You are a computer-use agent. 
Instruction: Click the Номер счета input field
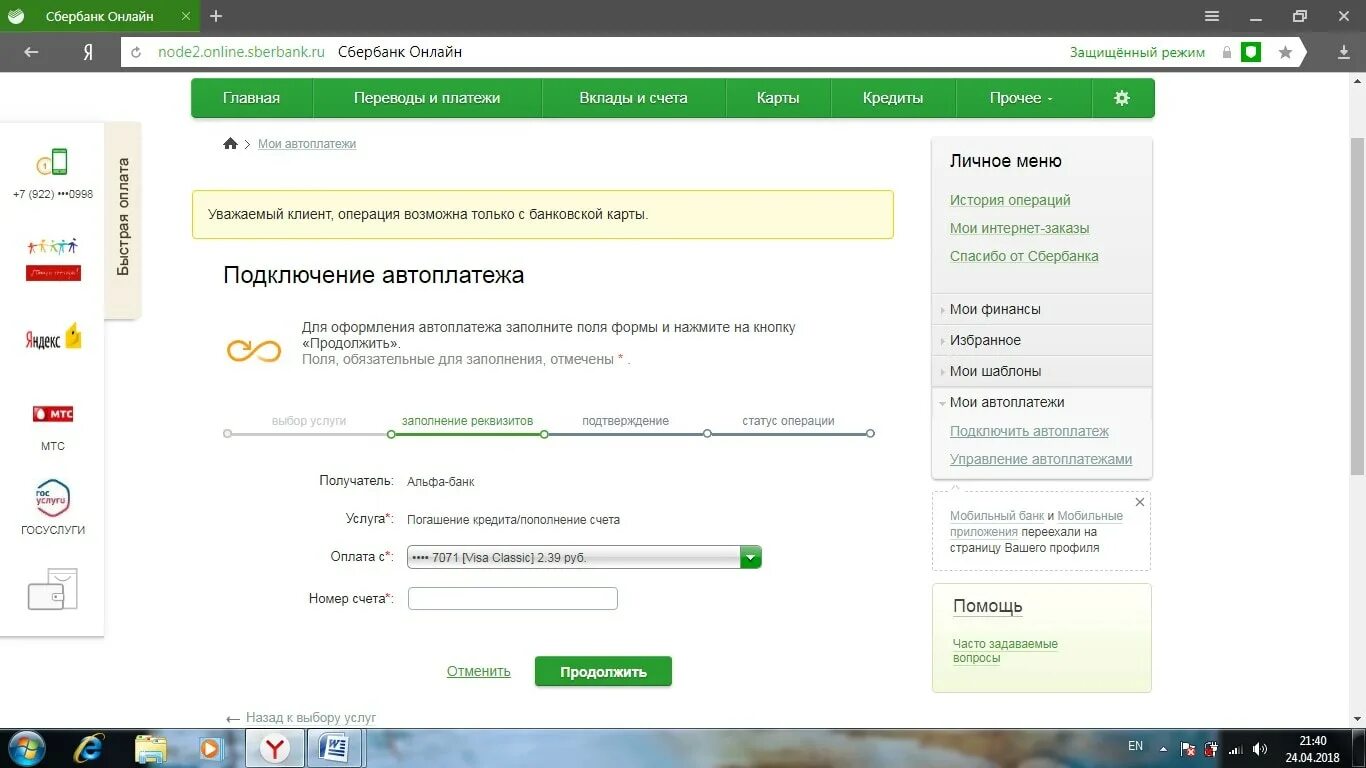click(x=513, y=598)
